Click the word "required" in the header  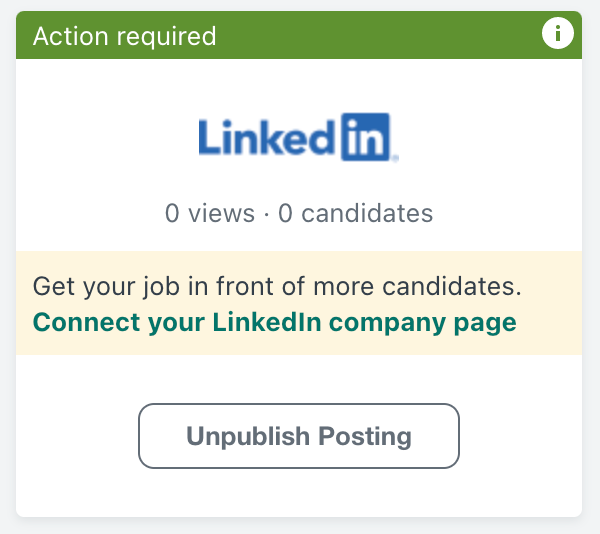click(166, 37)
